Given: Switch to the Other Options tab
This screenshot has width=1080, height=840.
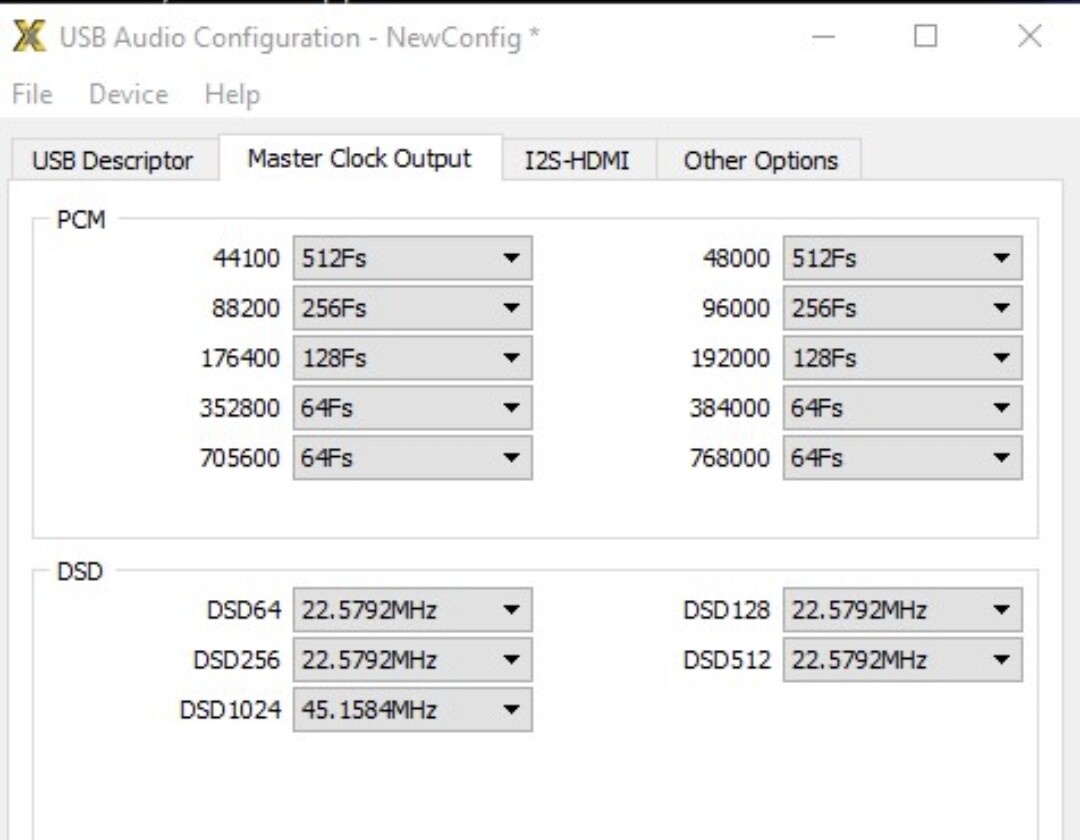Looking at the screenshot, I should 760,161.
